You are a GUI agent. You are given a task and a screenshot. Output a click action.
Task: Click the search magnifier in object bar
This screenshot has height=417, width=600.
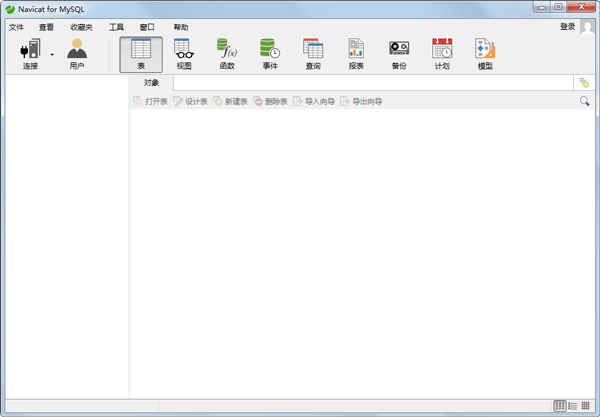pos(585,101)
